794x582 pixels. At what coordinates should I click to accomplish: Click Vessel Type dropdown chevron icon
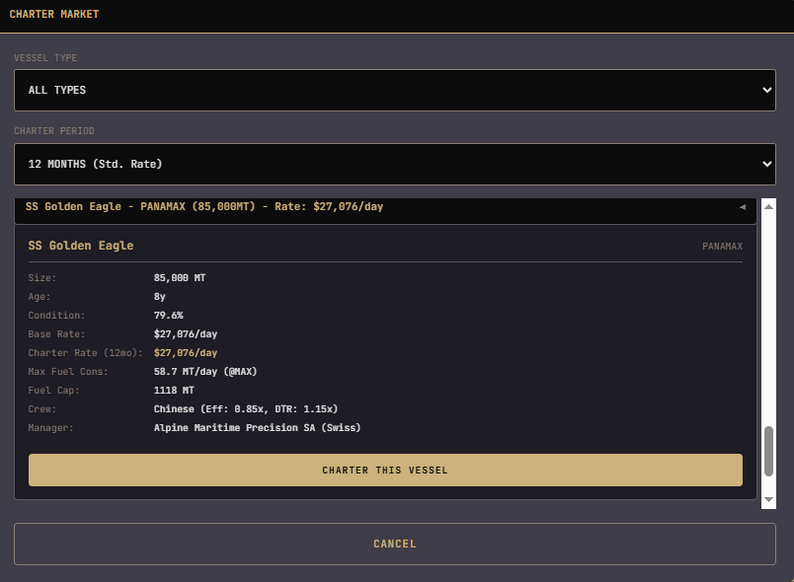pyautogui.click(x=767, y=90)
